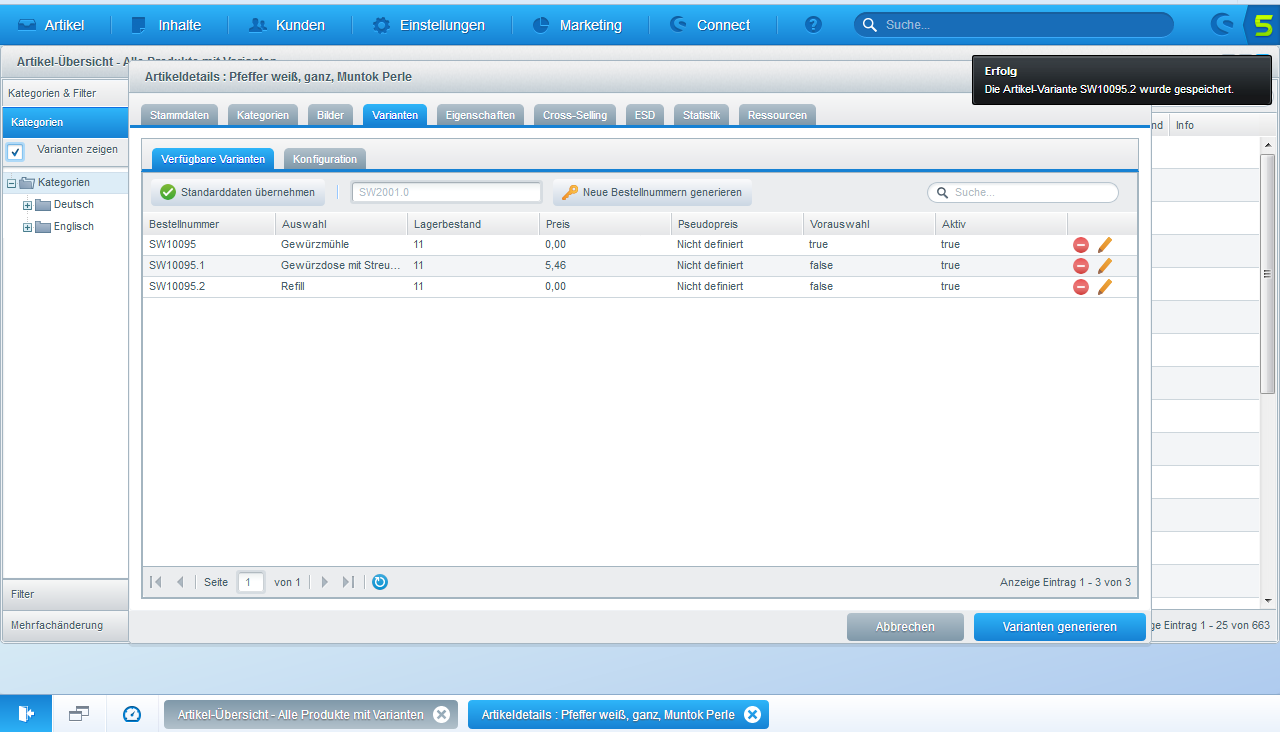Close the Artikel-Übersicht taskbar tab
Viewport: 1280px width, 732px height.
pyautogui.click(x=441, y=714)
